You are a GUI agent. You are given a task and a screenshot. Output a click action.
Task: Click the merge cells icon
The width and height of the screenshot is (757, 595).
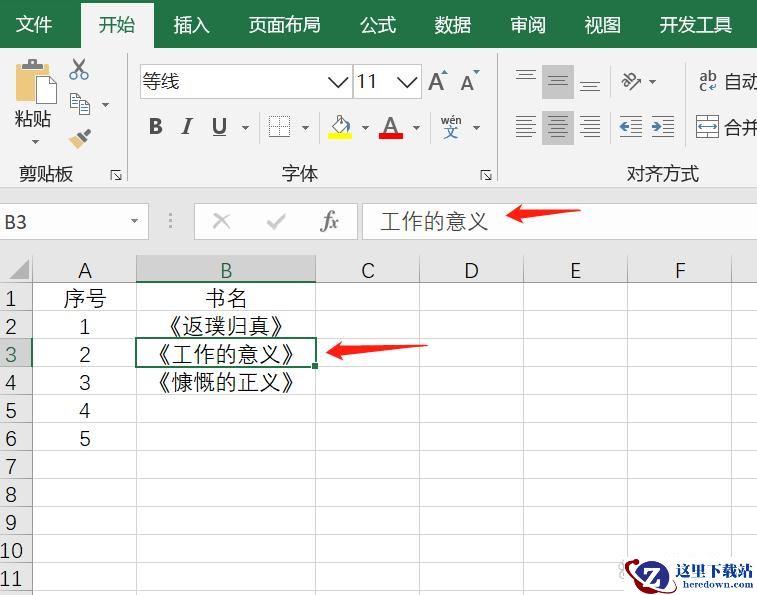(x=707, y=127)
